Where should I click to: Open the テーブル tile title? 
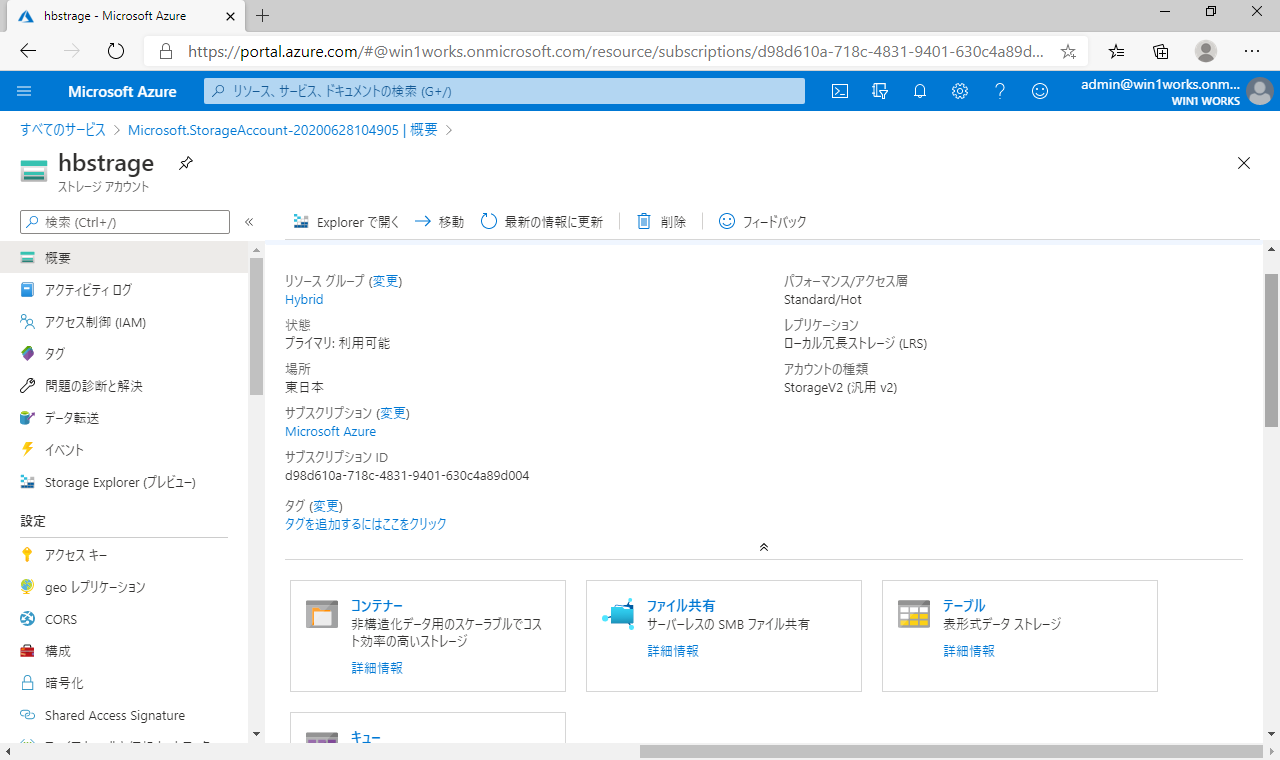click(x=964, y=605)
